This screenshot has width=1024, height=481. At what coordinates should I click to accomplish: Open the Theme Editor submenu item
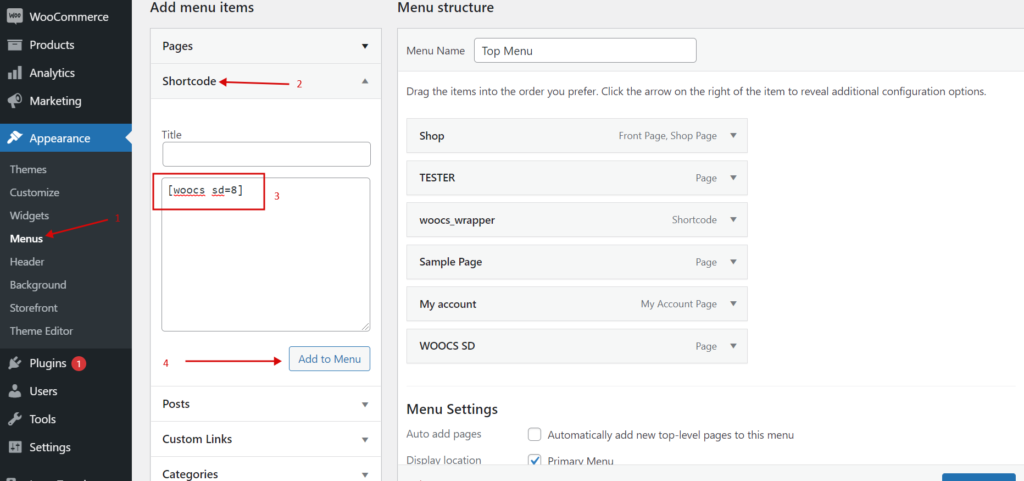tap(41, 331)
